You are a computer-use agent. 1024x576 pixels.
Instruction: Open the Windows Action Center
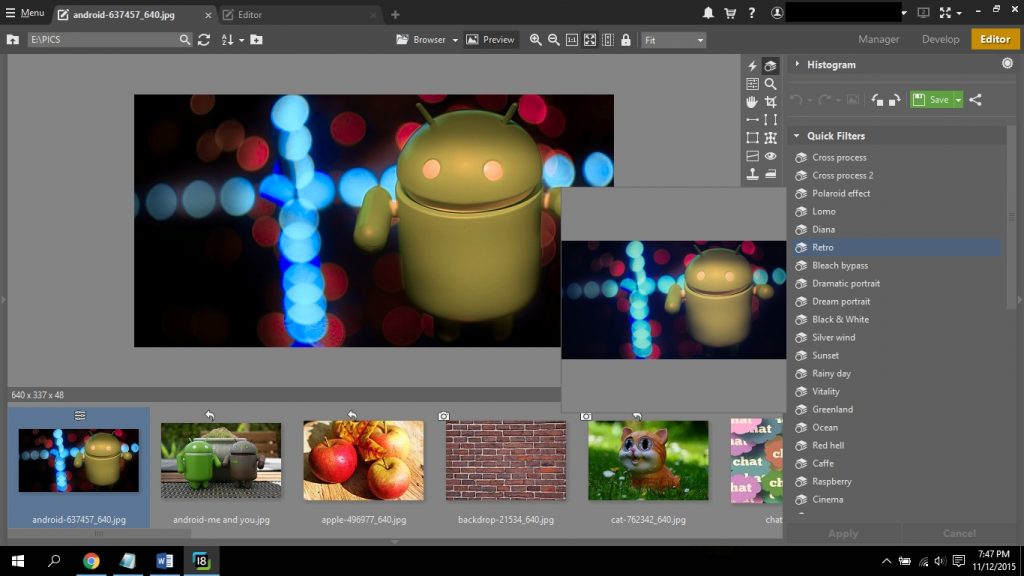pyautogui.click(x=959, y=561)
